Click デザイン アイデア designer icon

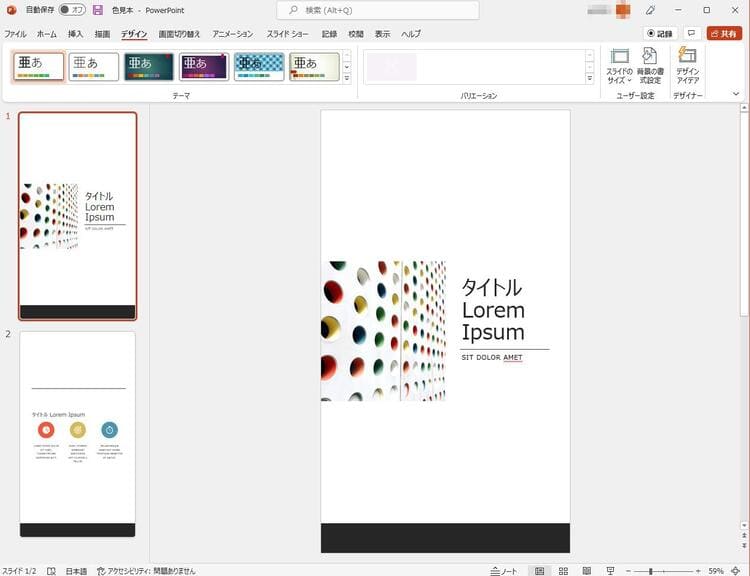click(687, 66)
